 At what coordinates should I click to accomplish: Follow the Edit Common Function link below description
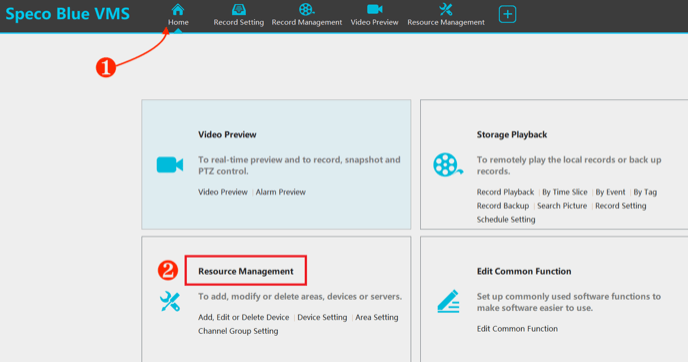point(517,329)
